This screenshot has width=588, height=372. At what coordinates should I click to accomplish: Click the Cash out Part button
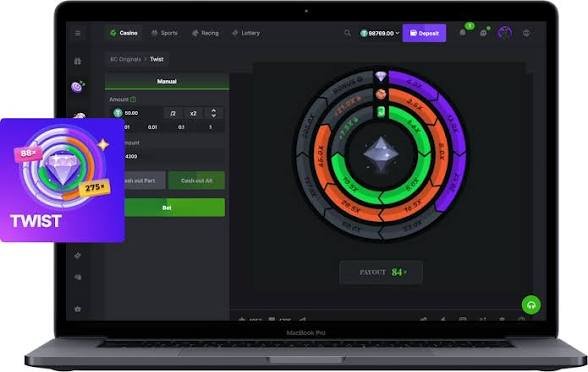(x=144, y=181)
